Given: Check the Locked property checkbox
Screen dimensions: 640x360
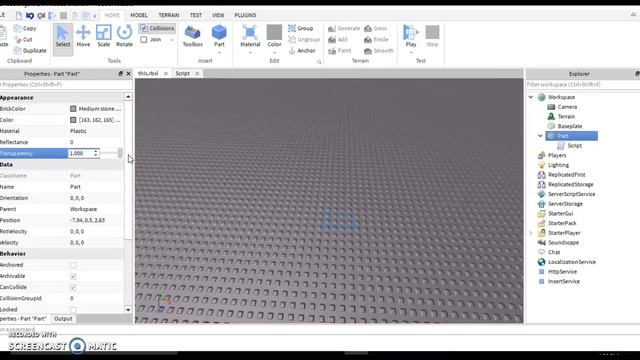Looking at the screenshot, I should click(x=73, y=310).
